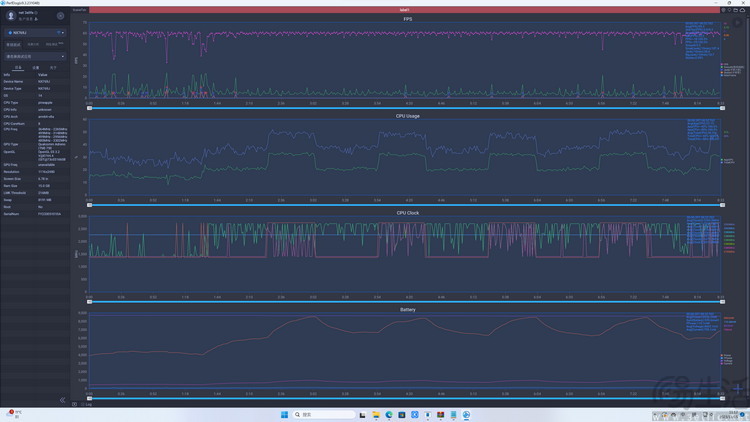This screenshot has width=750, height=422.
Task: Open File Explorer from the taskbar
Action: coord(376,414)
